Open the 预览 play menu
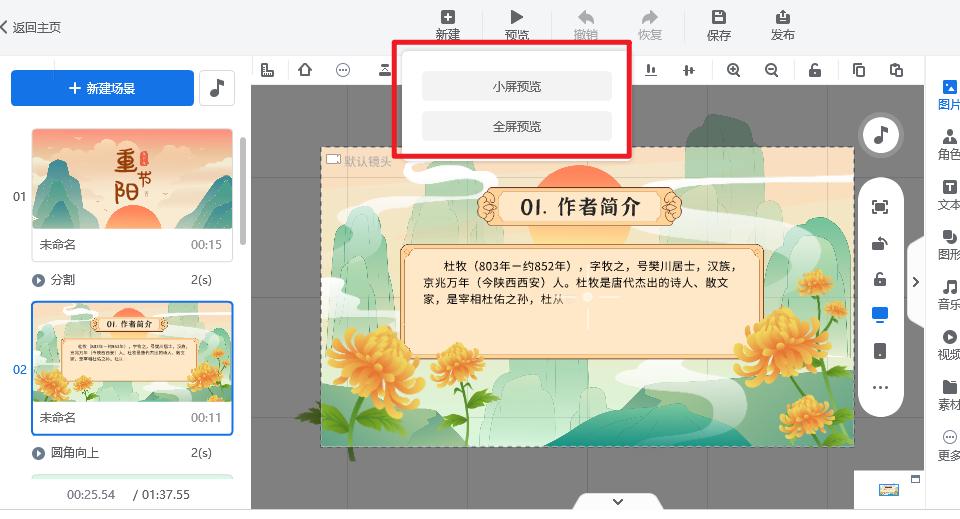 click(x=517, y=25)
